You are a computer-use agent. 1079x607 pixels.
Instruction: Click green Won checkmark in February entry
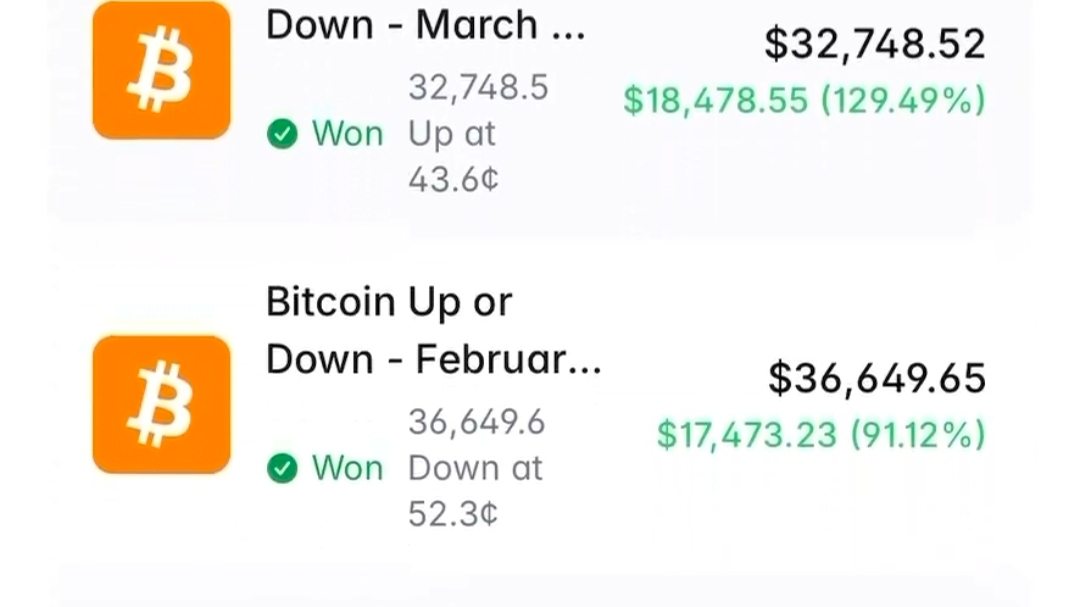[282, 468]
